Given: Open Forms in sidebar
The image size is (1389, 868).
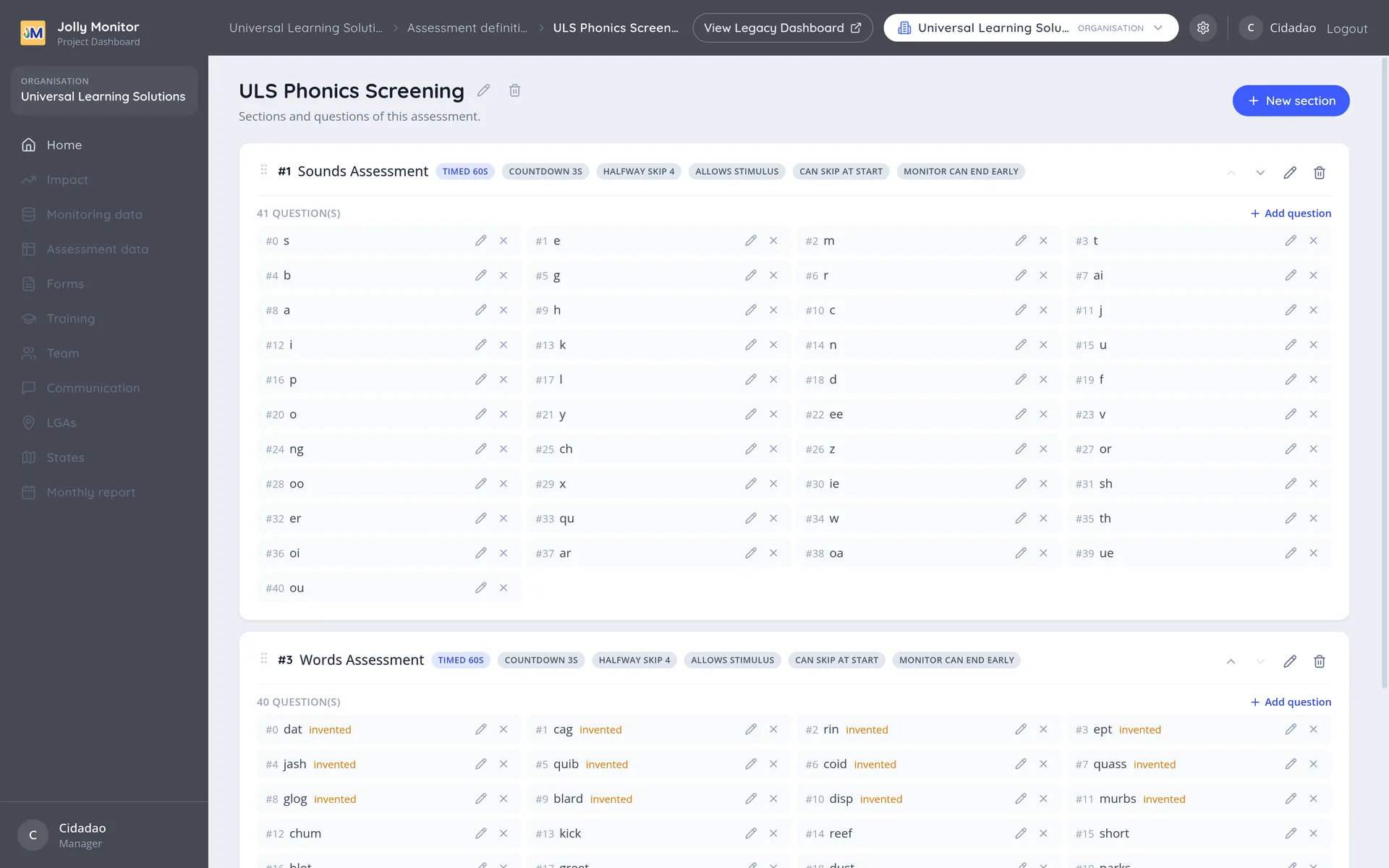Looking at the screenshot, I should (104, 284).
